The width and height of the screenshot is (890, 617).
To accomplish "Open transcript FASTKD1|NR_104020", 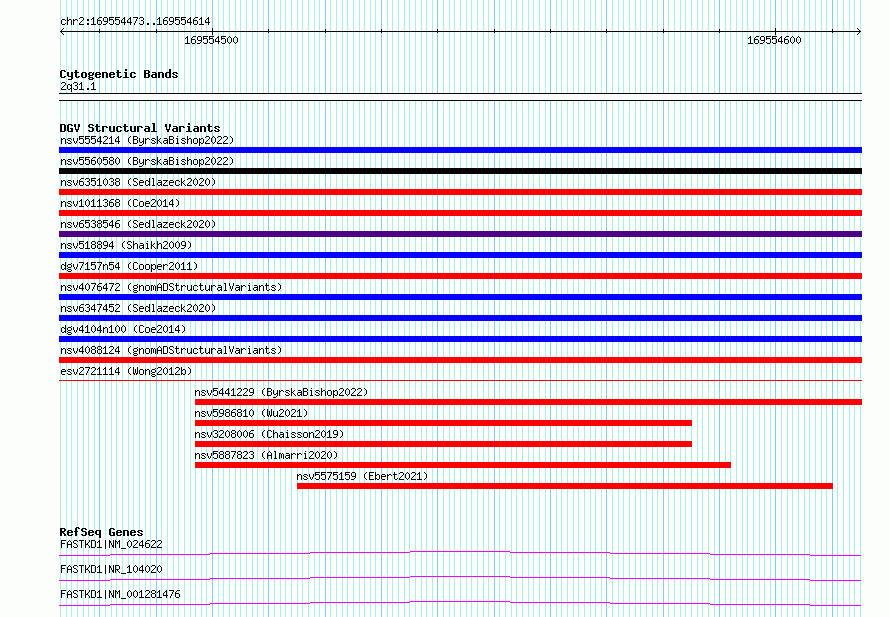I will click(111, 569).
